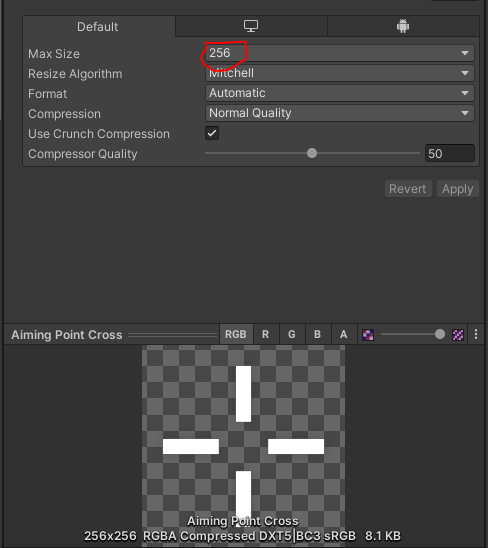The image size is (488, 548).
Task: Click the Use Crunch Compression label
Action: click(x=99, y=134)
